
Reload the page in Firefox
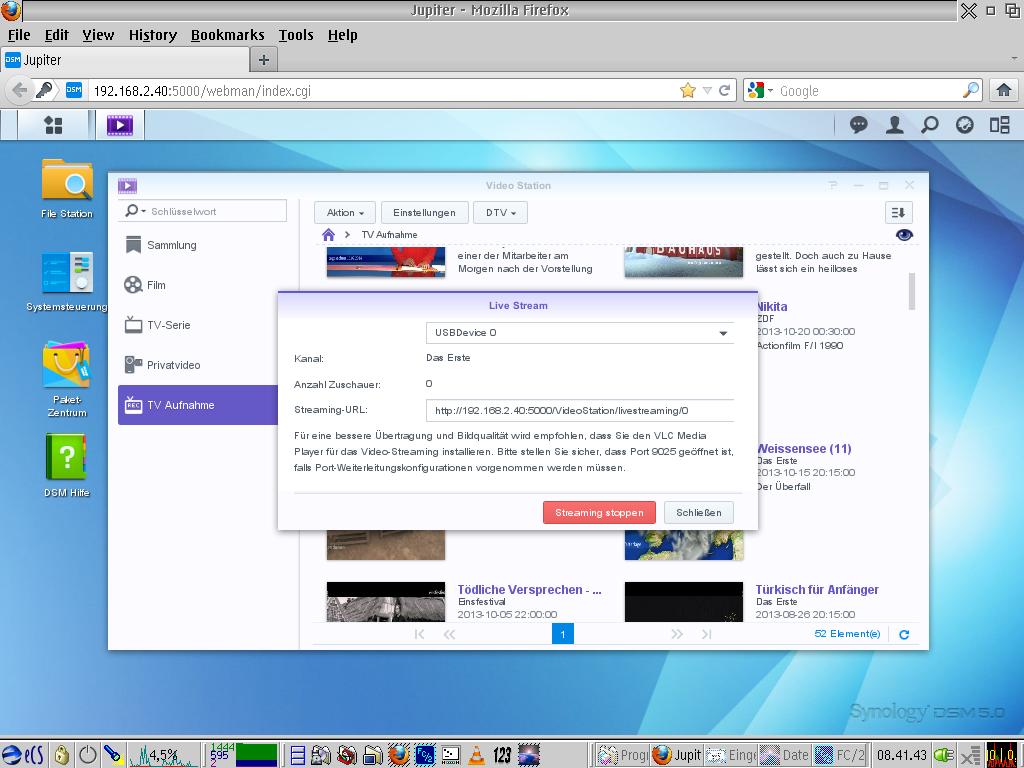(x=724, y=90)
